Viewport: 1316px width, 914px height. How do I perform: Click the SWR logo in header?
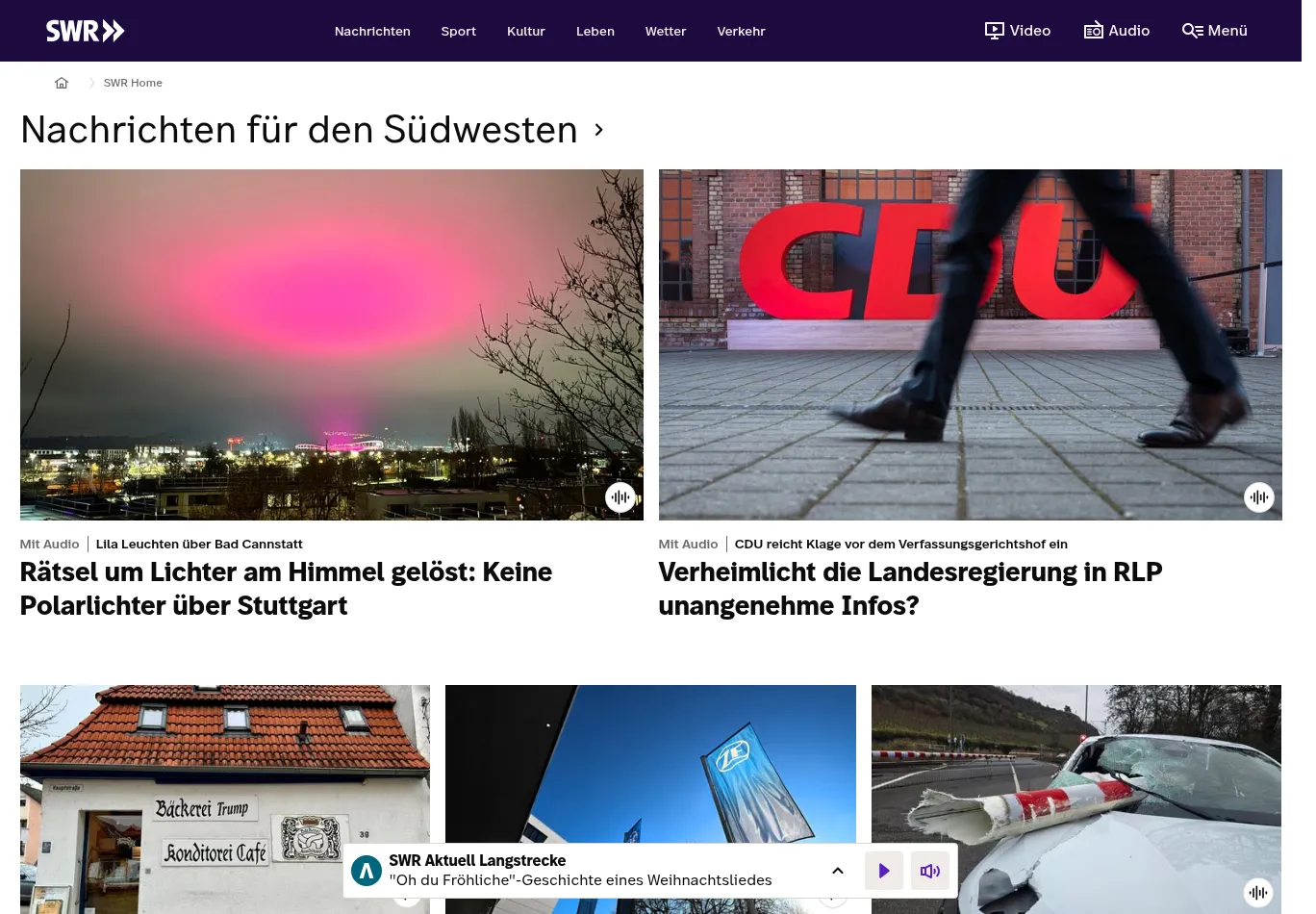pos(86,31)
